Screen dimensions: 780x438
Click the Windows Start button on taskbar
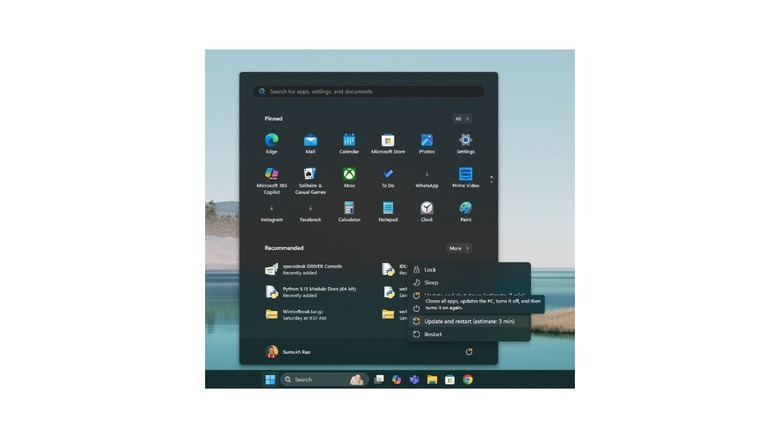click(x=270, y=380)
